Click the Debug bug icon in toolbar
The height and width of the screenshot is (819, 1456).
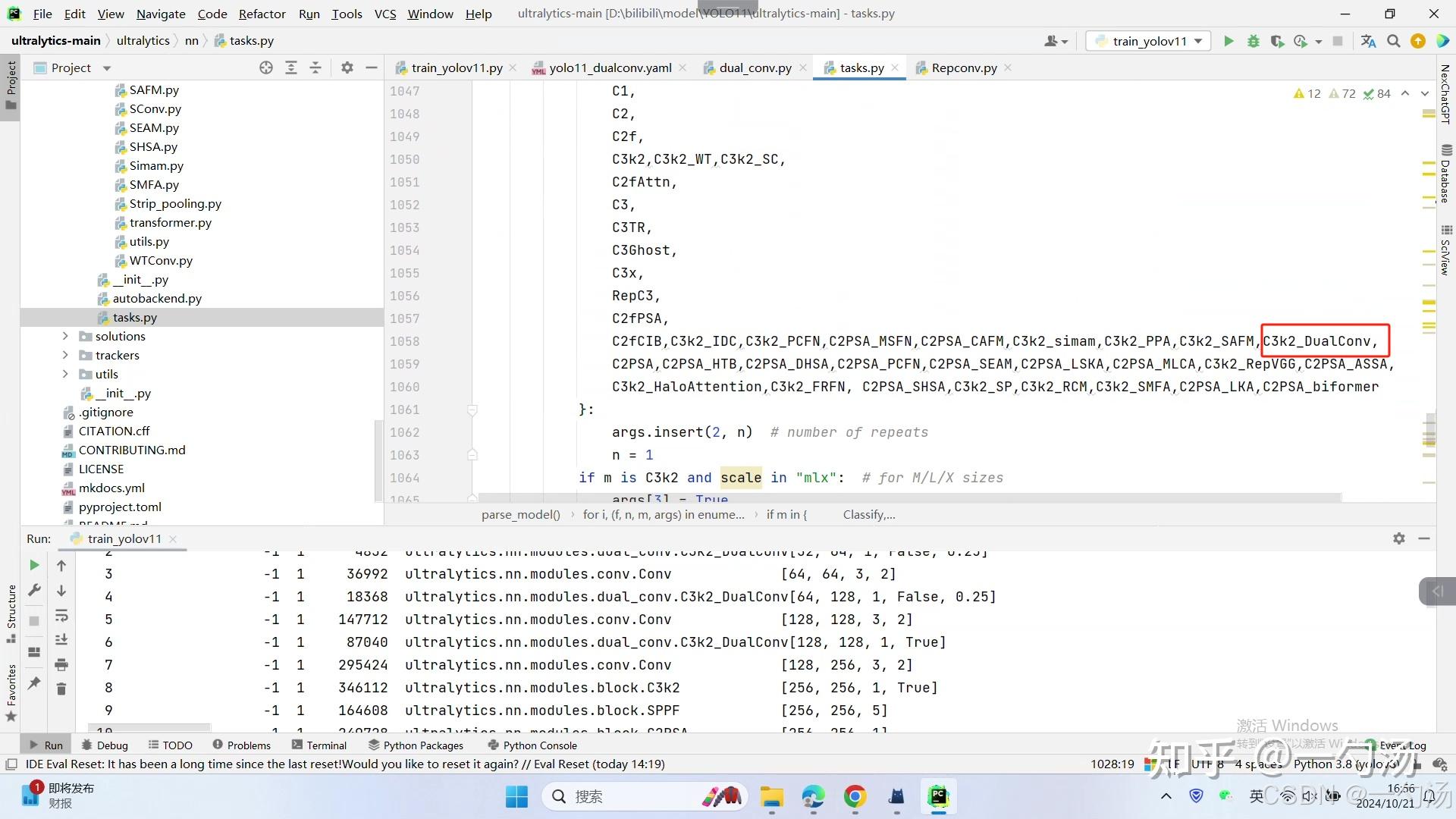coord(1253,41)
